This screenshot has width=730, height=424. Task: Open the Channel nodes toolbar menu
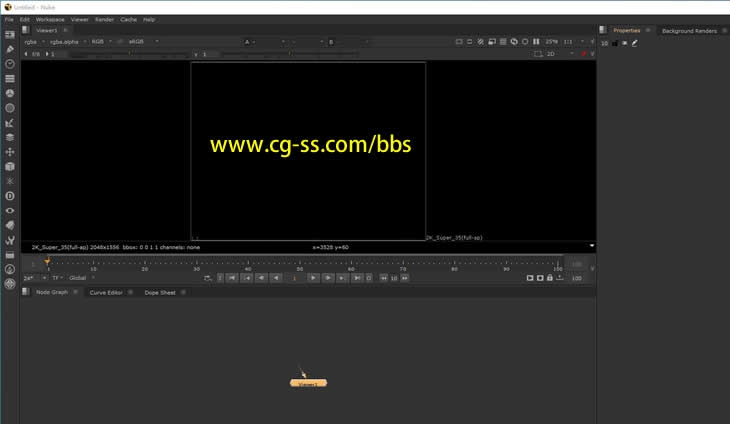click(x=10, y=79)
